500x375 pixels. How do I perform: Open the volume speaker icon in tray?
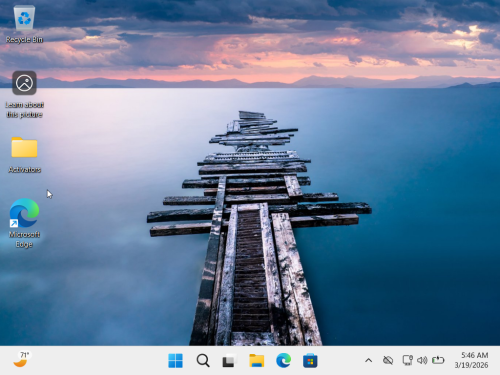422,360
